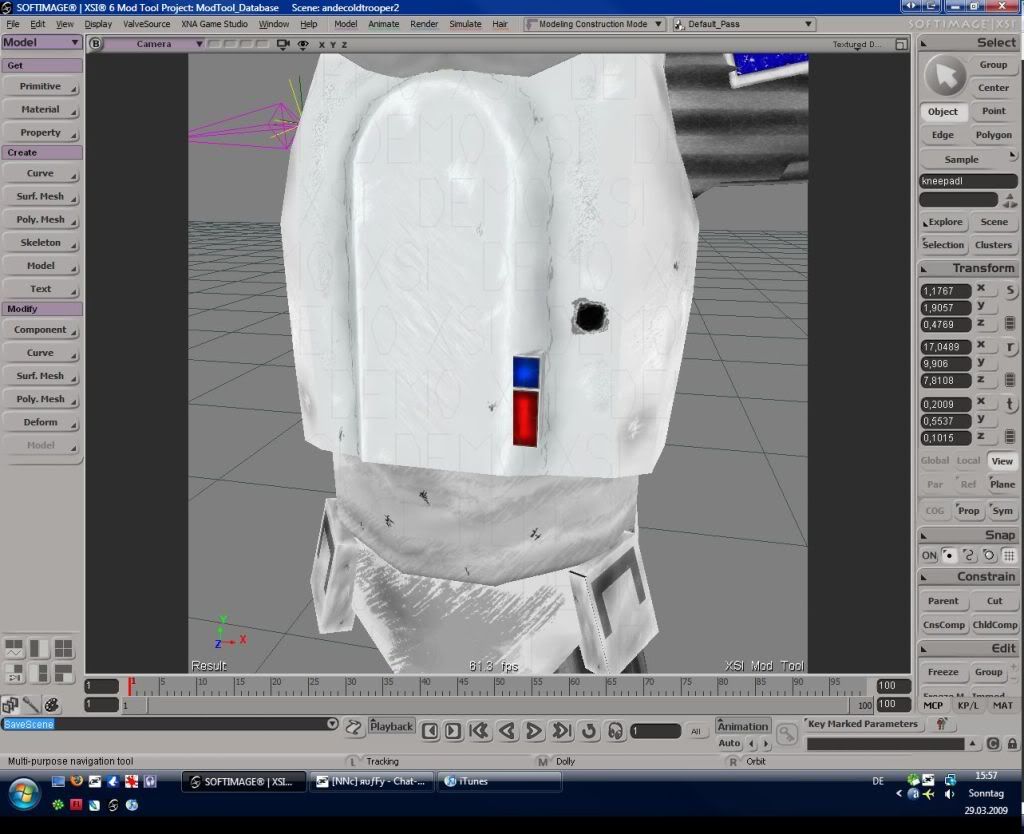Switch to the KP/L tab
1024x834 pixels.
tap(968, 705)
